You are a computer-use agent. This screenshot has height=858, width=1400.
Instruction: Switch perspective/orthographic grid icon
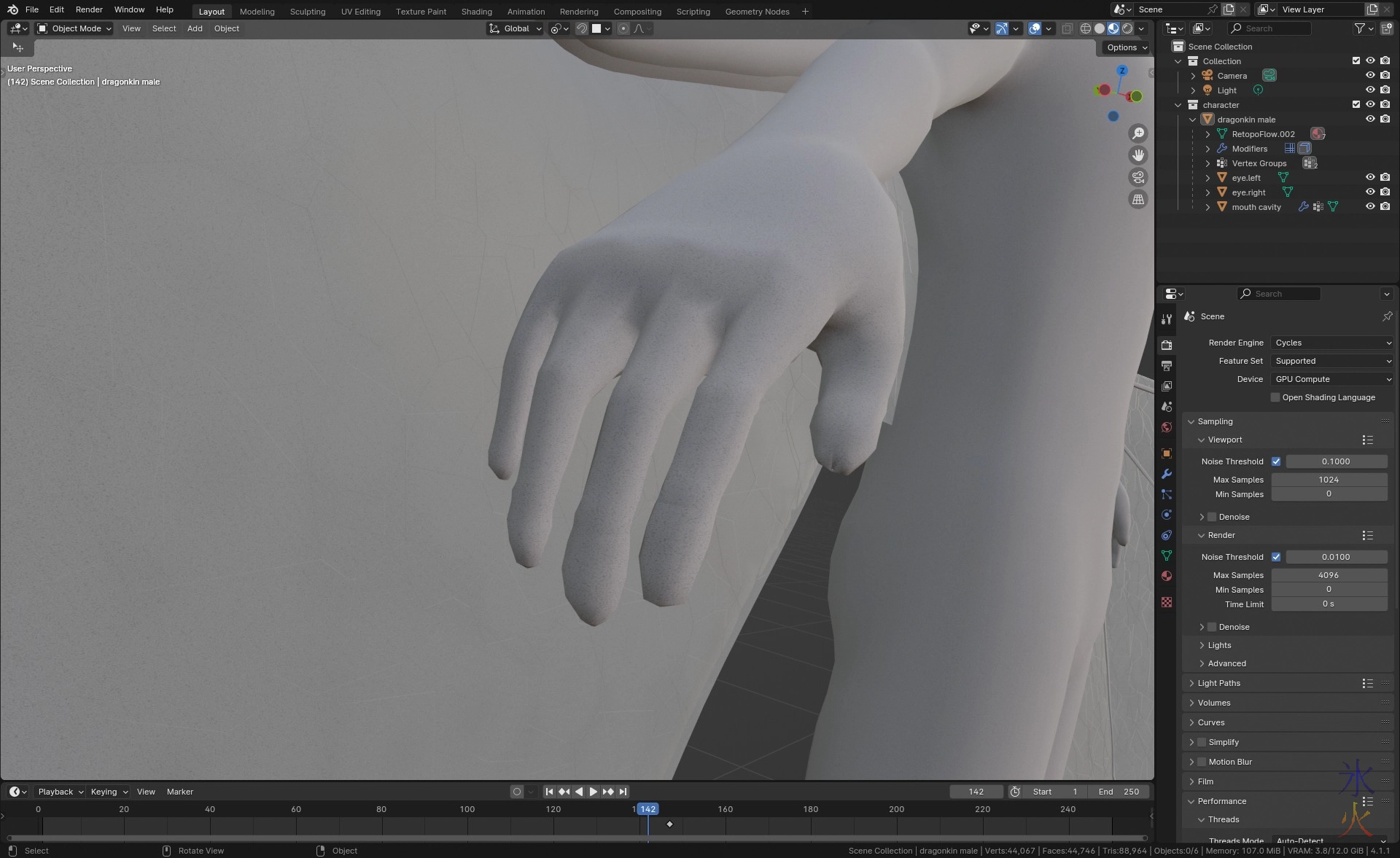tap(1137, 199)
